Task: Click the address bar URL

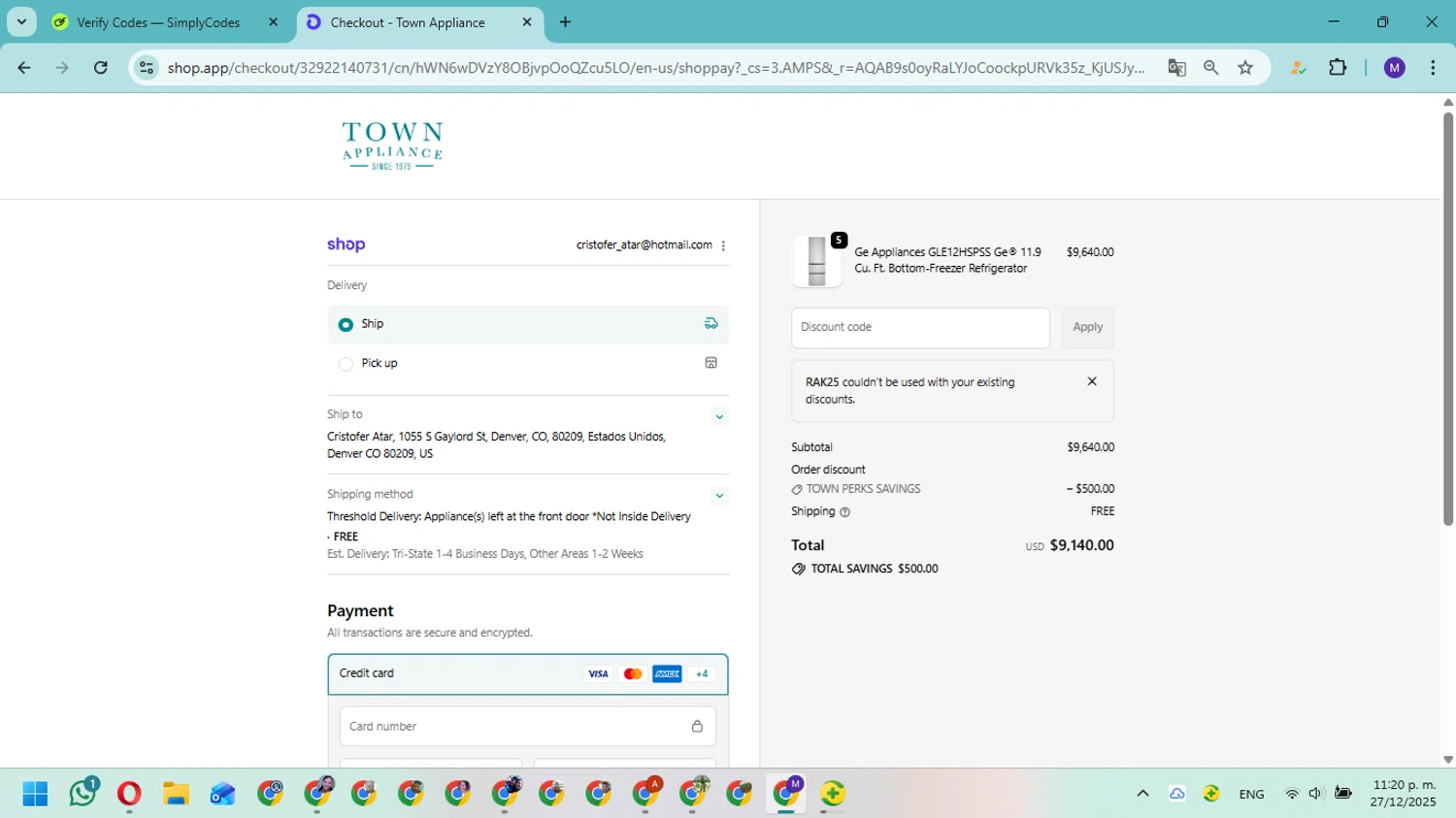Action: tap(656, 68)
